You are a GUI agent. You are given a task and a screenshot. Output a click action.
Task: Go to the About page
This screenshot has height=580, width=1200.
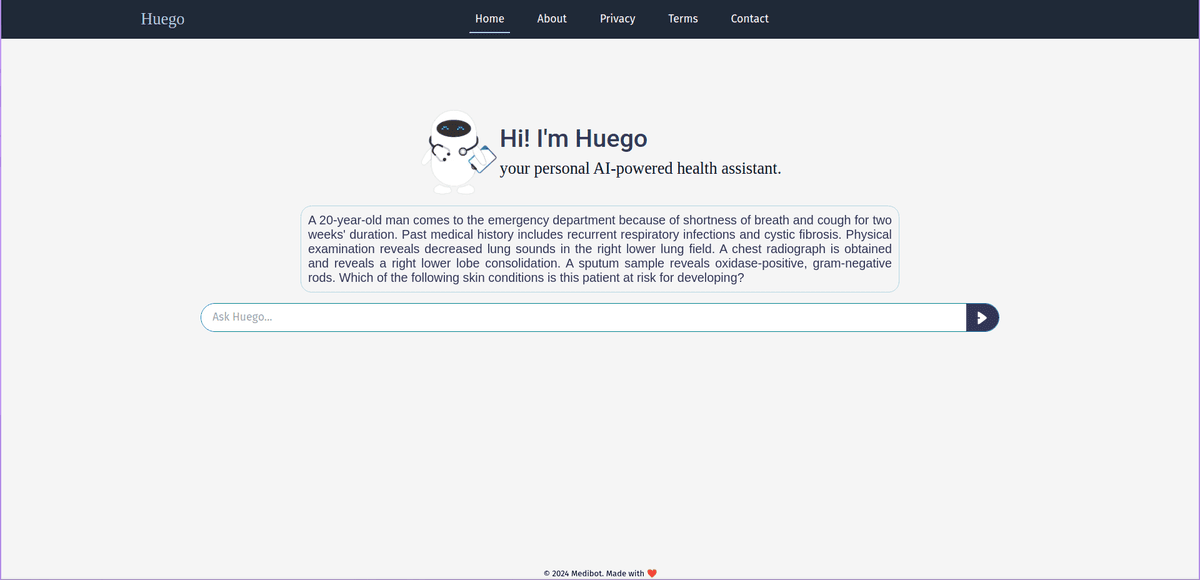(x=551, y=19)
